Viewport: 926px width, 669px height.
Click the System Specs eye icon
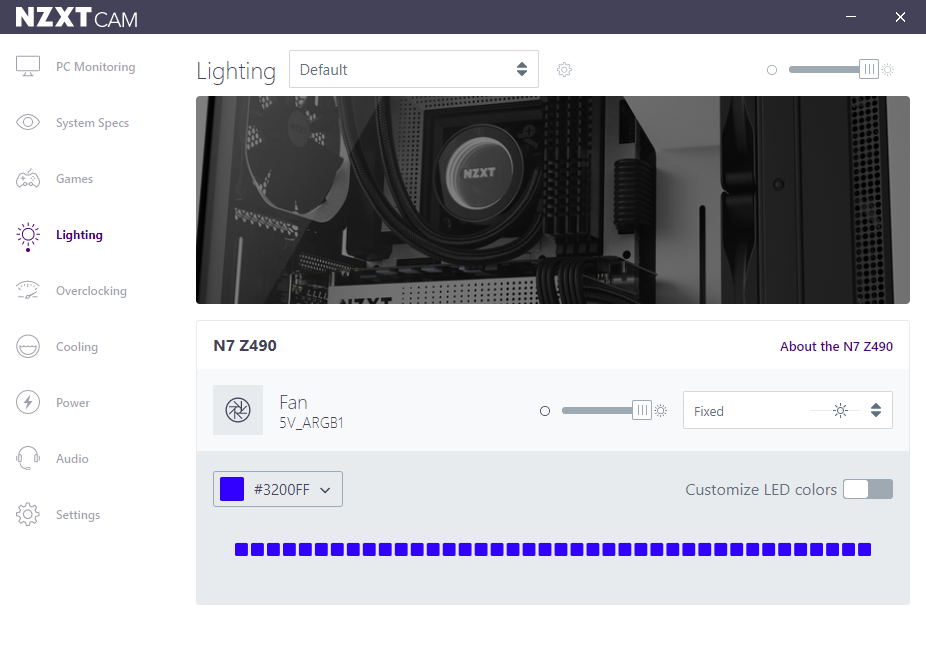pos(28,122)
